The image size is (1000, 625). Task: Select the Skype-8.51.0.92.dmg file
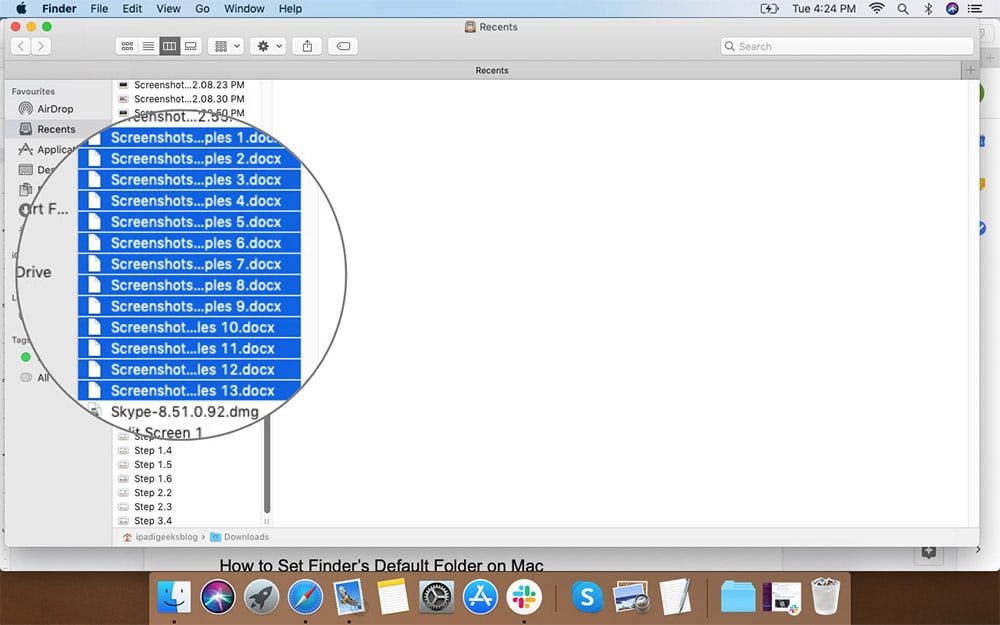184,411
